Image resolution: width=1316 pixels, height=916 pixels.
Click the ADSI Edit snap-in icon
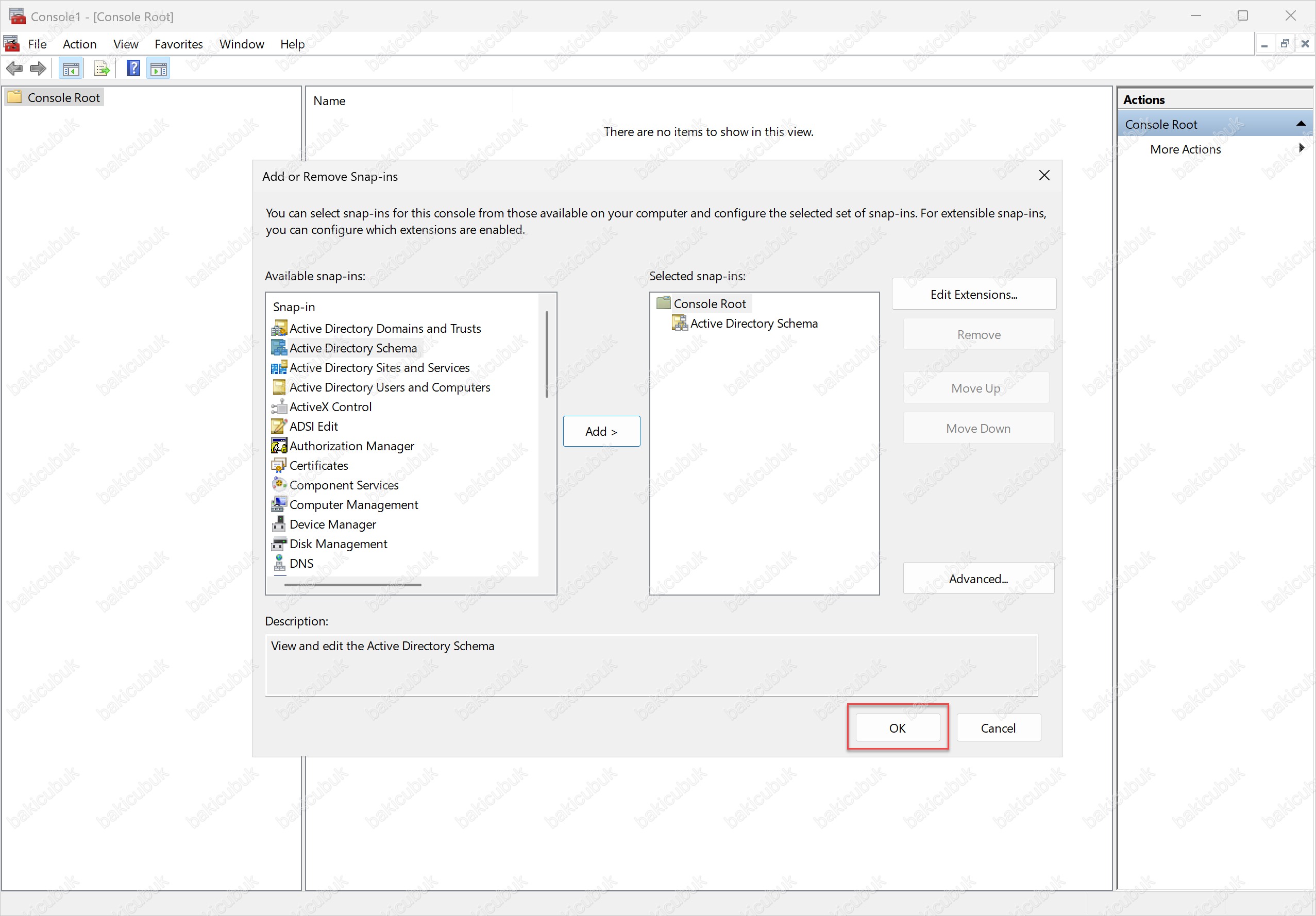click(x=279, y=426)
